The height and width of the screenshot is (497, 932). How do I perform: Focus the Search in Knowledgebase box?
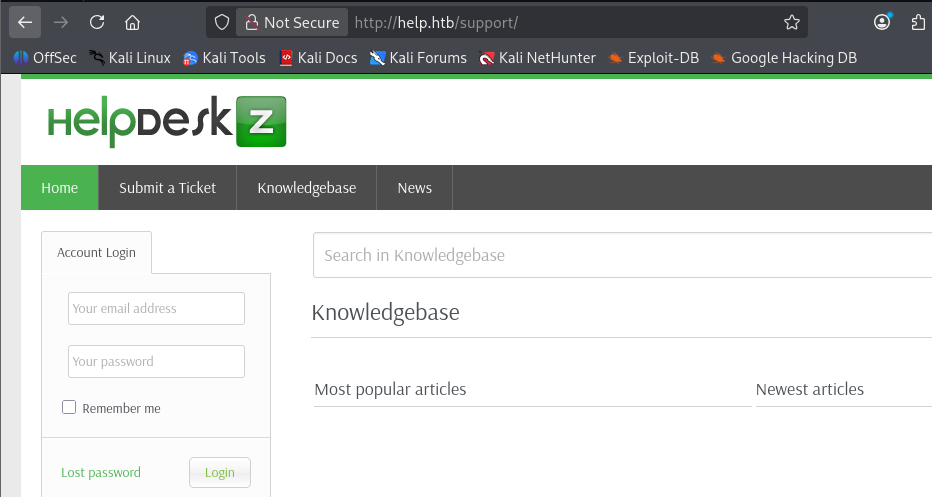tap(620, 255)
